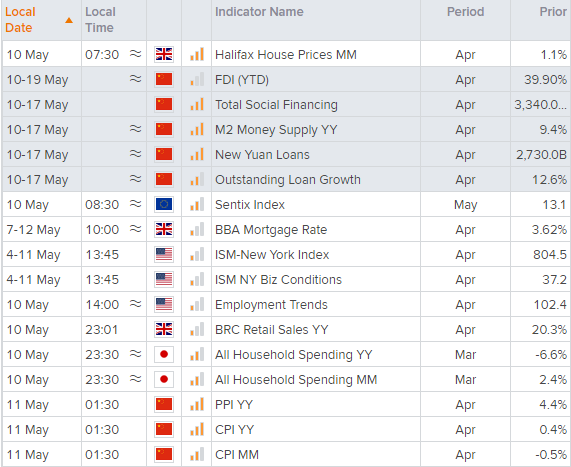Click the China flag on FDI (YTD) row
Screen dimensions: 571x467
164,79
